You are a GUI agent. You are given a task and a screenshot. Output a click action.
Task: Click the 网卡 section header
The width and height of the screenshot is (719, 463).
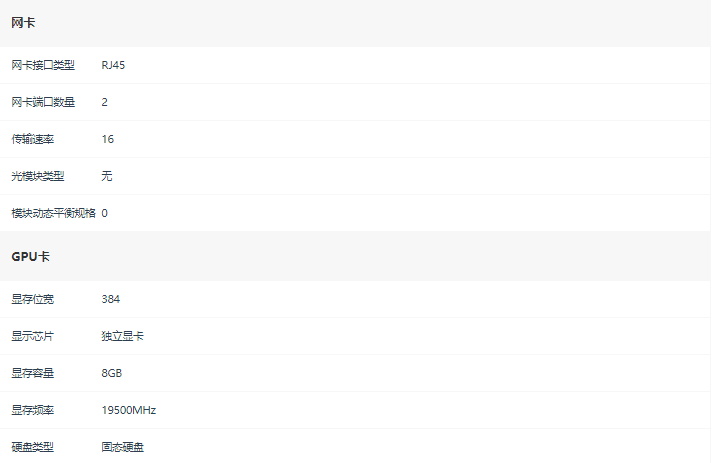(x=23, y=23)
